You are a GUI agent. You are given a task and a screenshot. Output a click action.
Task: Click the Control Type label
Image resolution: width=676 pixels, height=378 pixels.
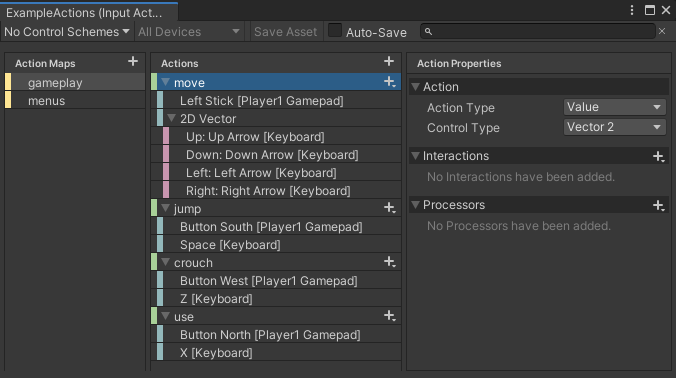point(463,128)
